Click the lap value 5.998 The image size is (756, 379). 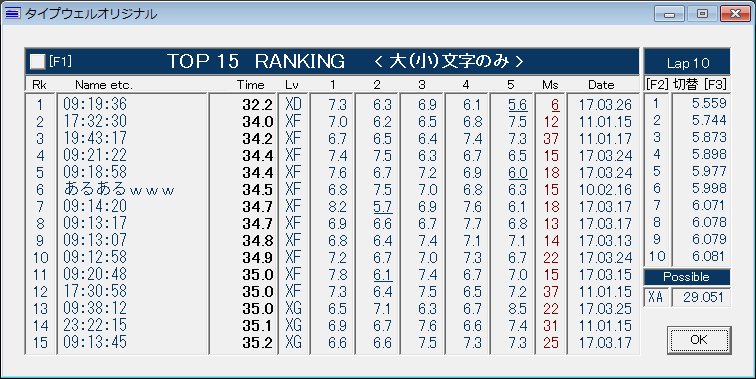pos(709,188)
